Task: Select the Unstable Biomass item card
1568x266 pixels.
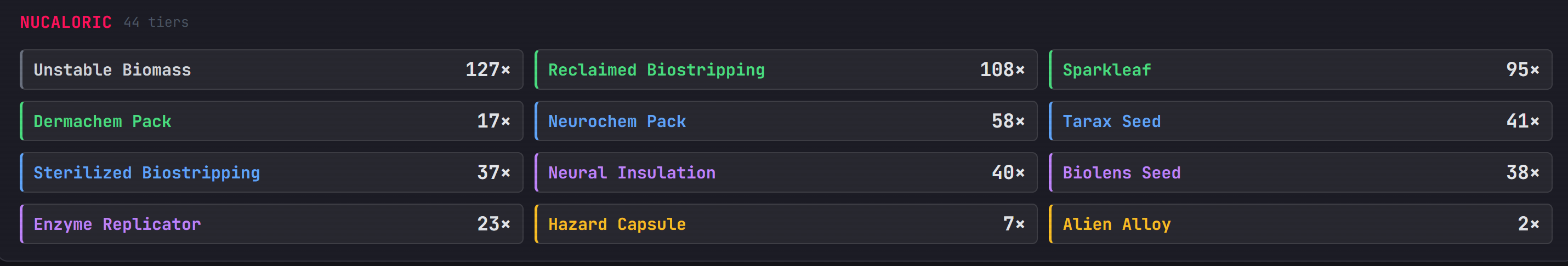Action: coord(271,70)
